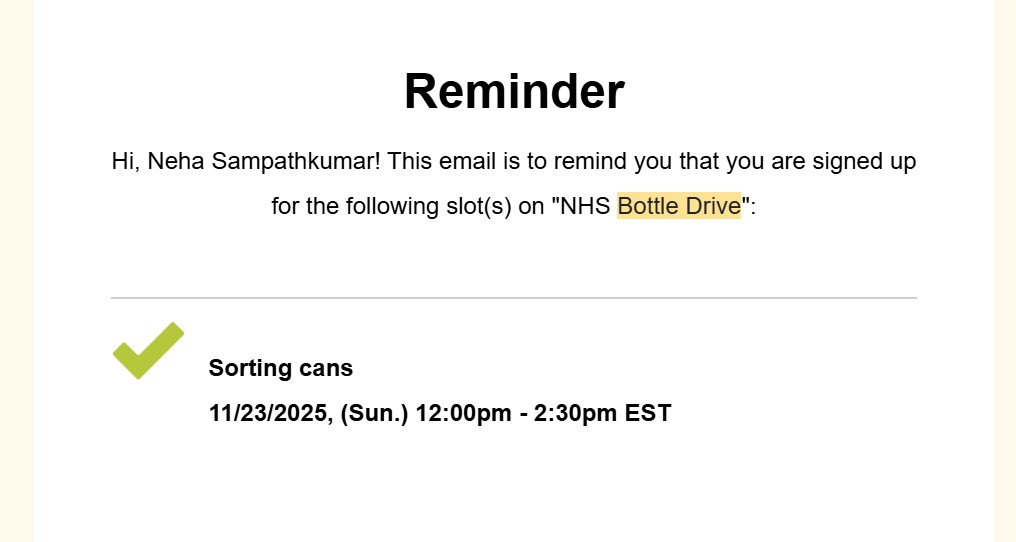This screenshot has height=542, width=1016.
Task: Click the phrase signed up
Action: coord(864,161)
